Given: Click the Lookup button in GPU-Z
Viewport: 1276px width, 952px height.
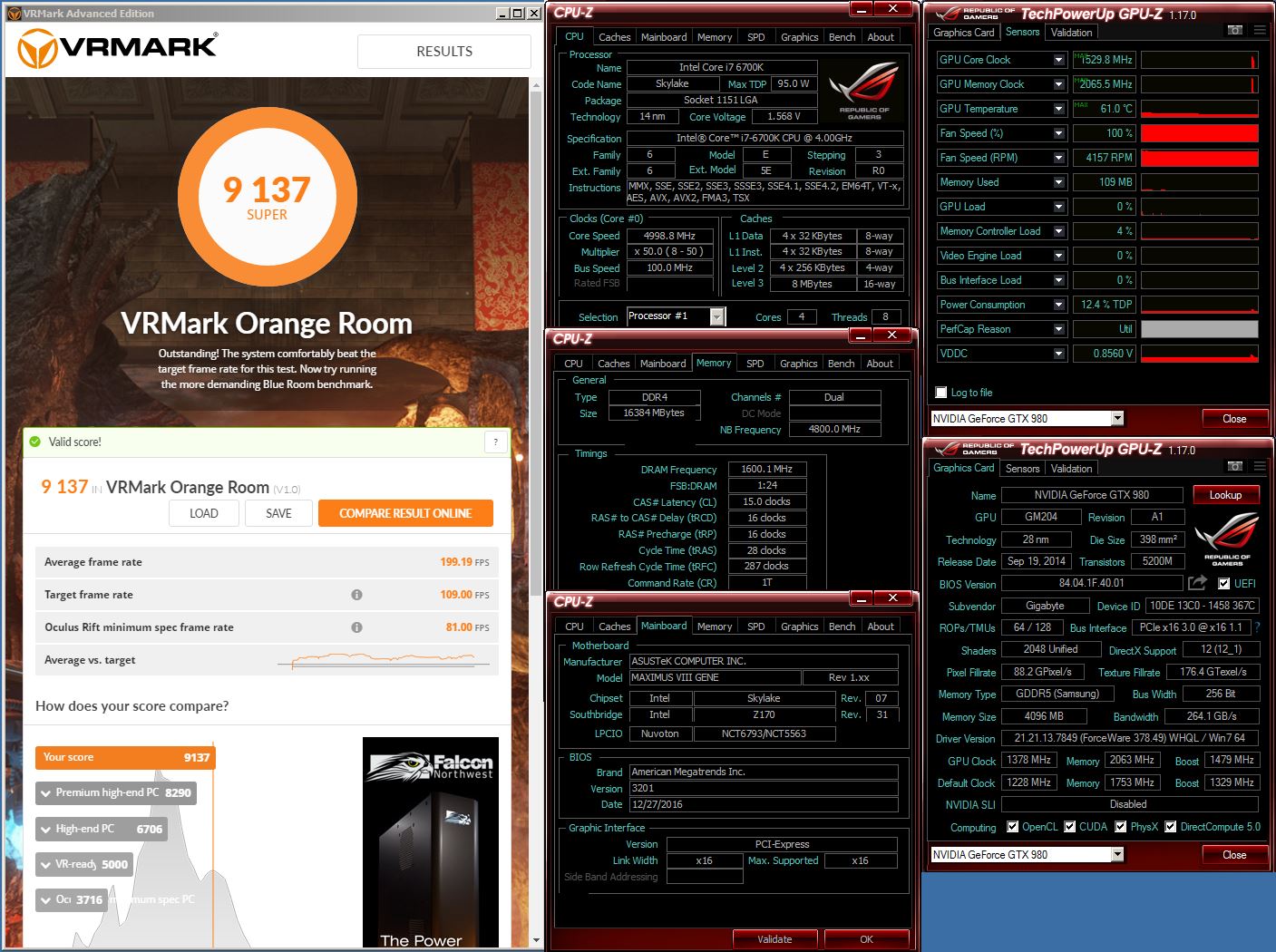Looking at the screenshot, I should pos(1225,495).
